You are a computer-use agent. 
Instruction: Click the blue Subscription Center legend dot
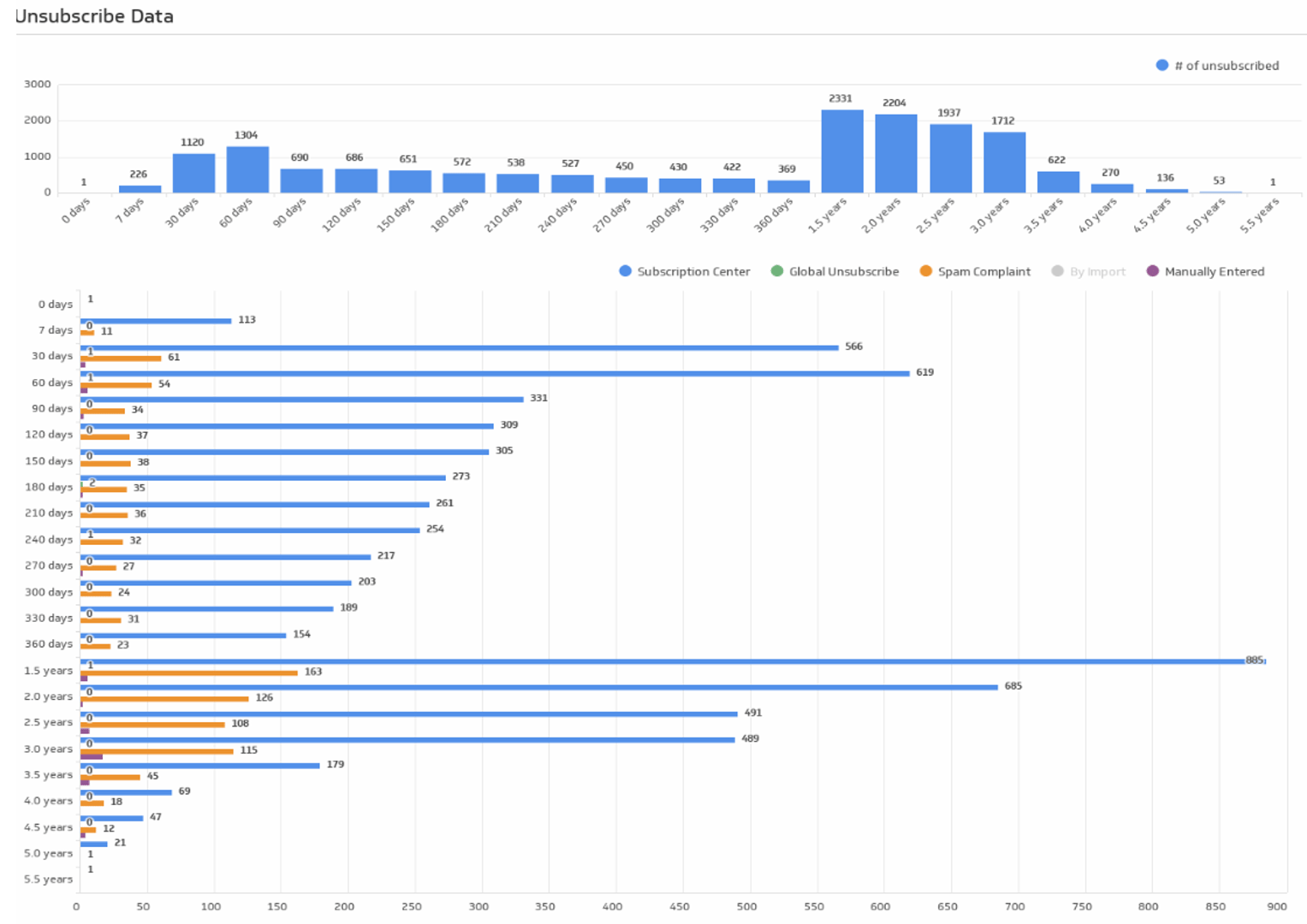click(626, 271)
